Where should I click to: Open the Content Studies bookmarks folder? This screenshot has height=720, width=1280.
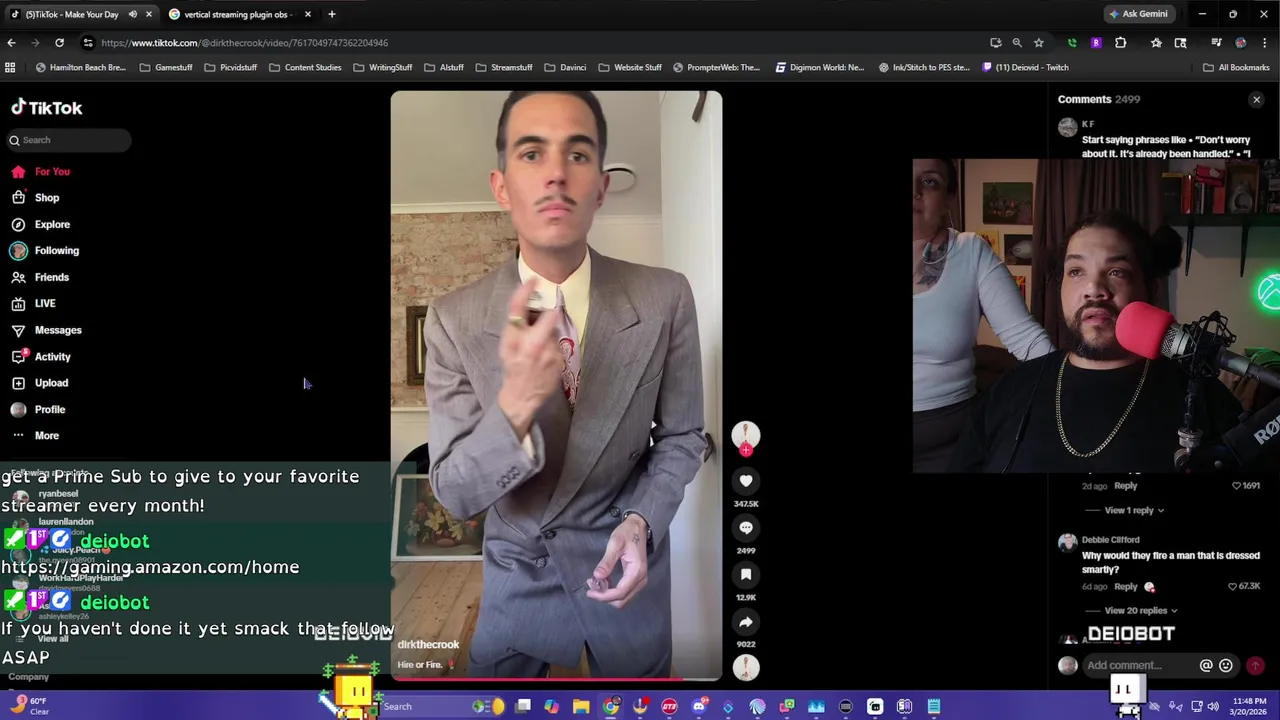point(306,68)
